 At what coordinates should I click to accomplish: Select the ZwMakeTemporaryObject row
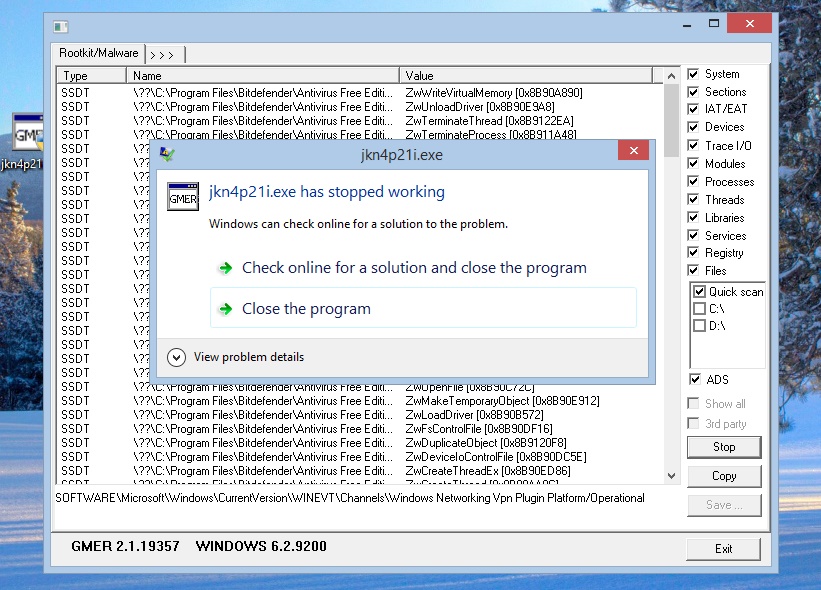[x=360, y=401]
